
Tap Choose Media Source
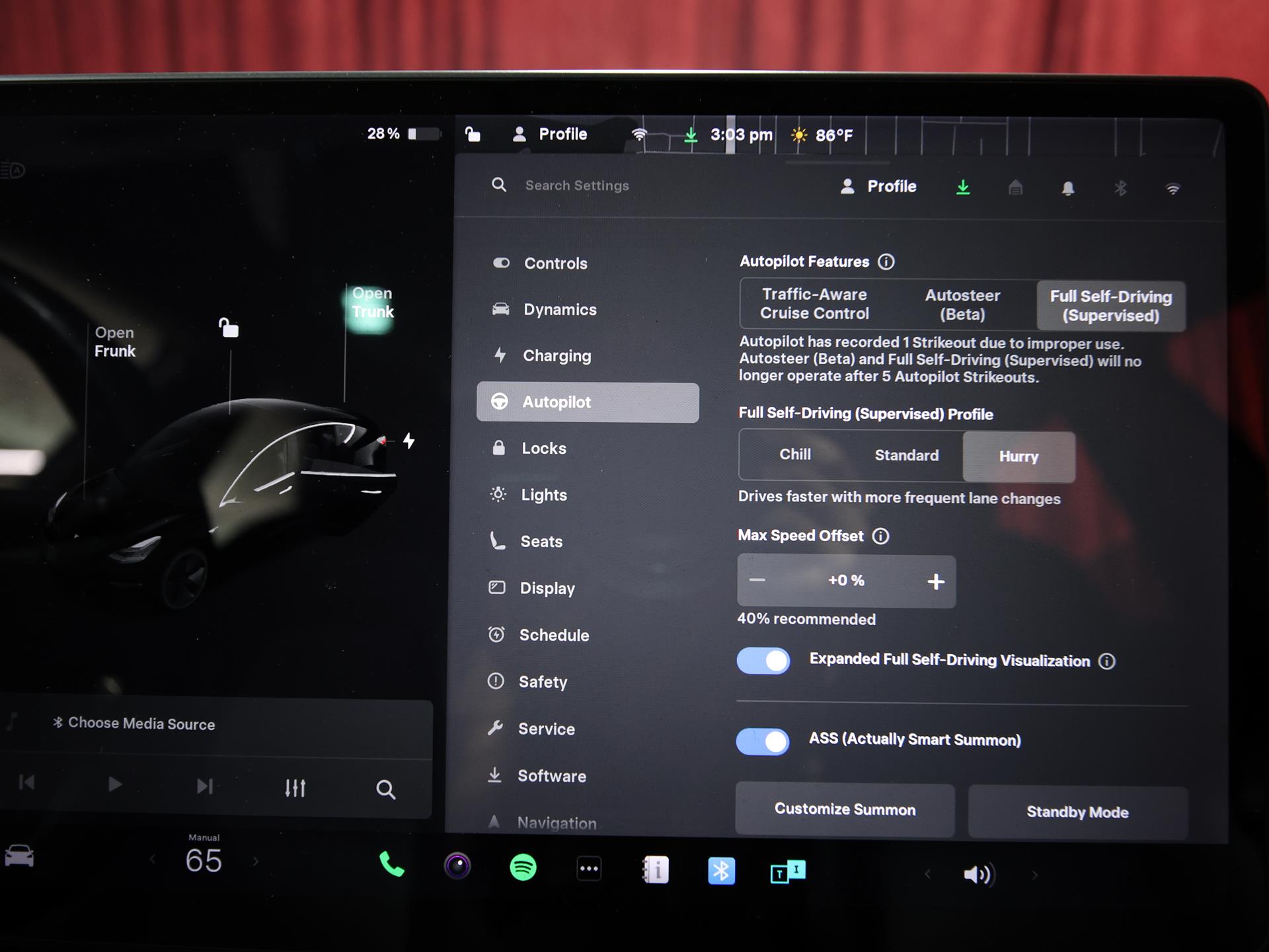coord(134,723)
